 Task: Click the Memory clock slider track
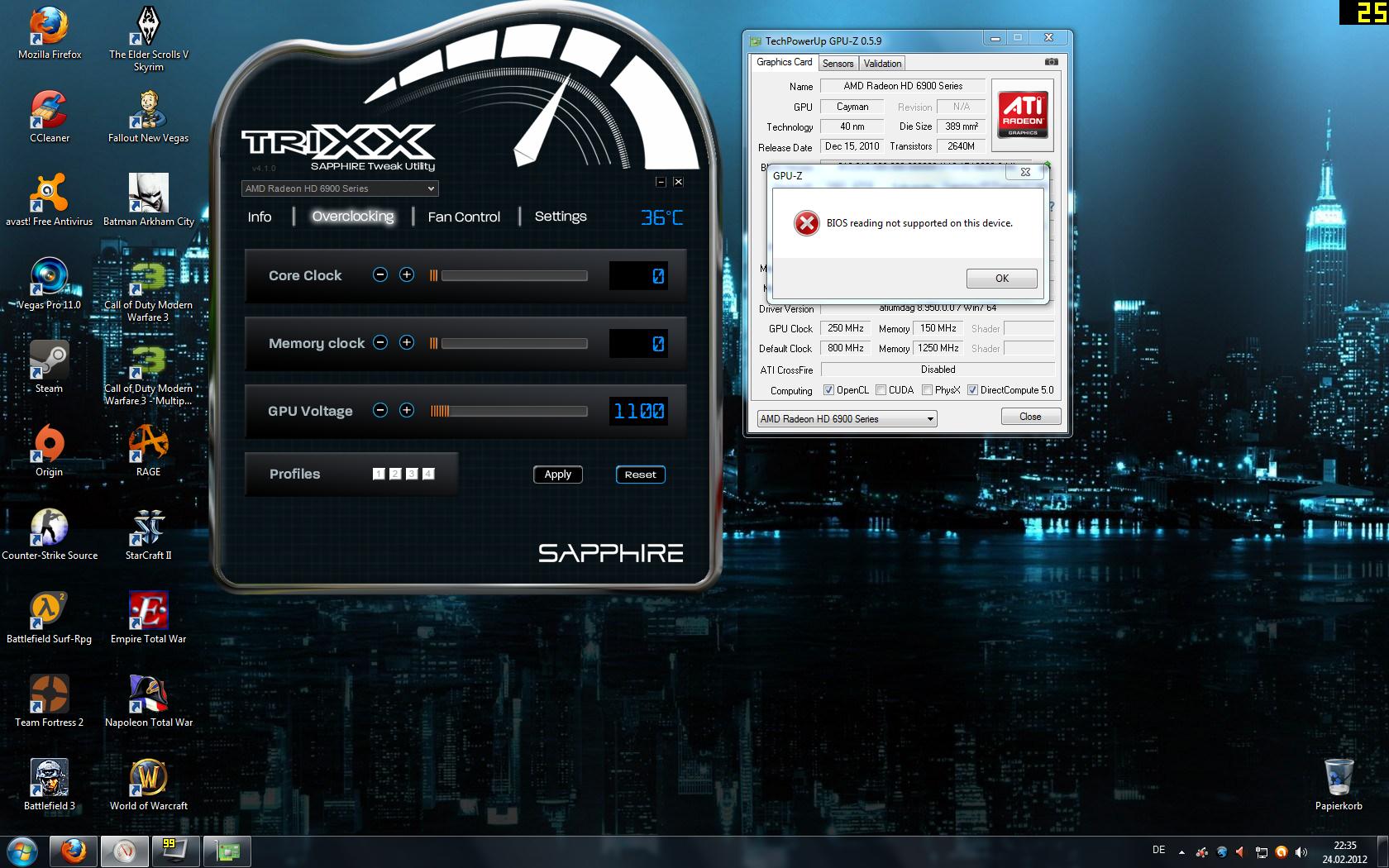pos(508,343)
